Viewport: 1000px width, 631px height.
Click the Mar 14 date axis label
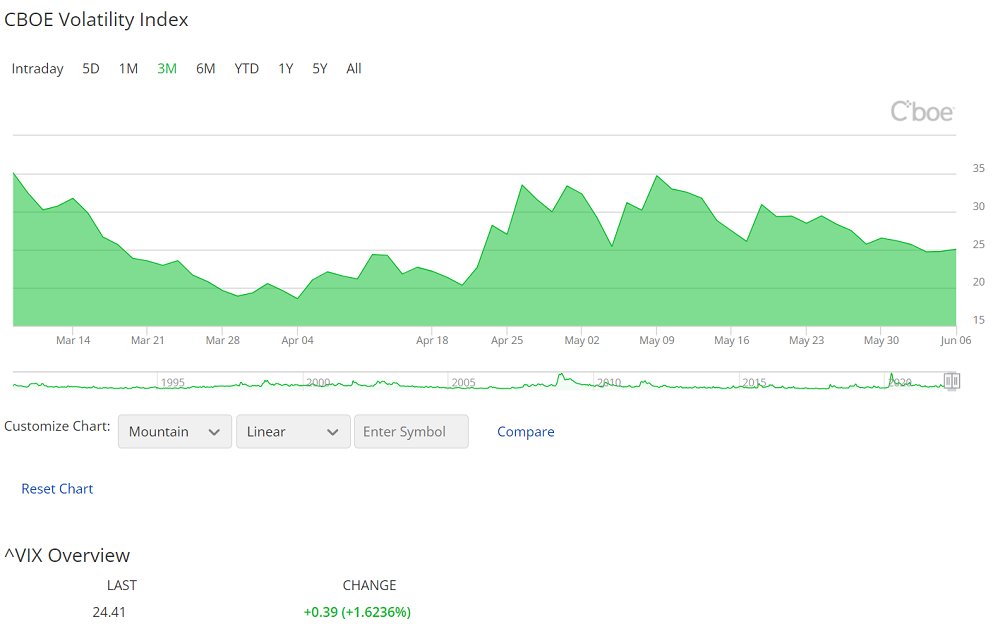(x=73, y=340)
